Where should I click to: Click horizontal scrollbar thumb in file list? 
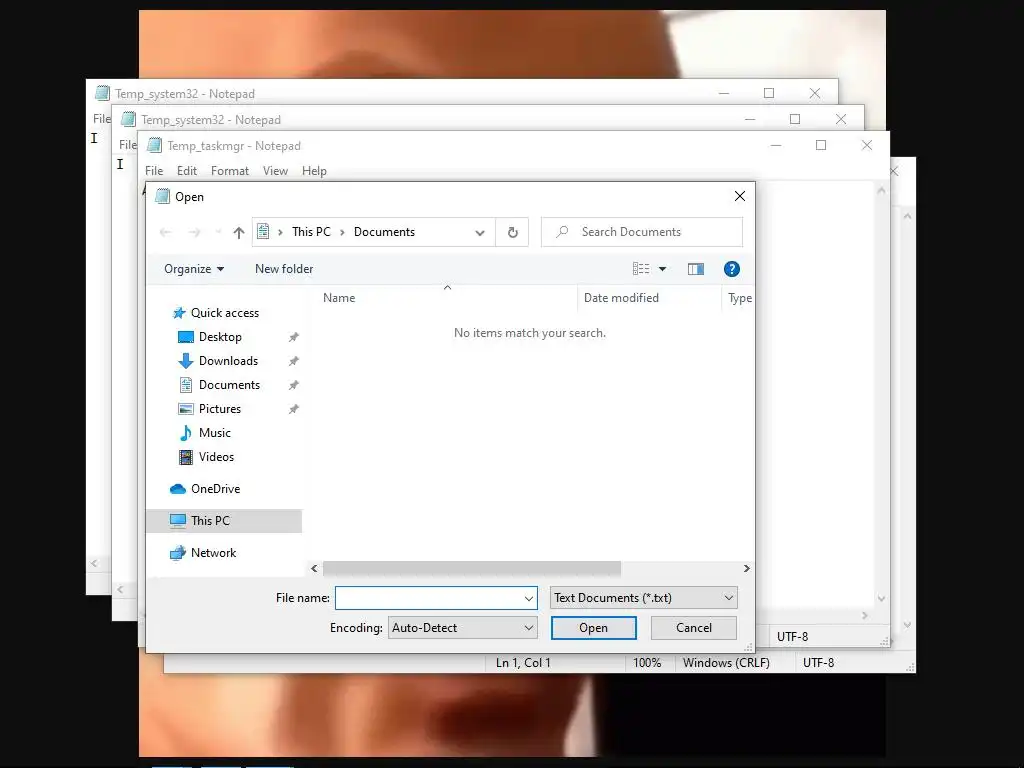pyautogui.click(x=472, y=569)
